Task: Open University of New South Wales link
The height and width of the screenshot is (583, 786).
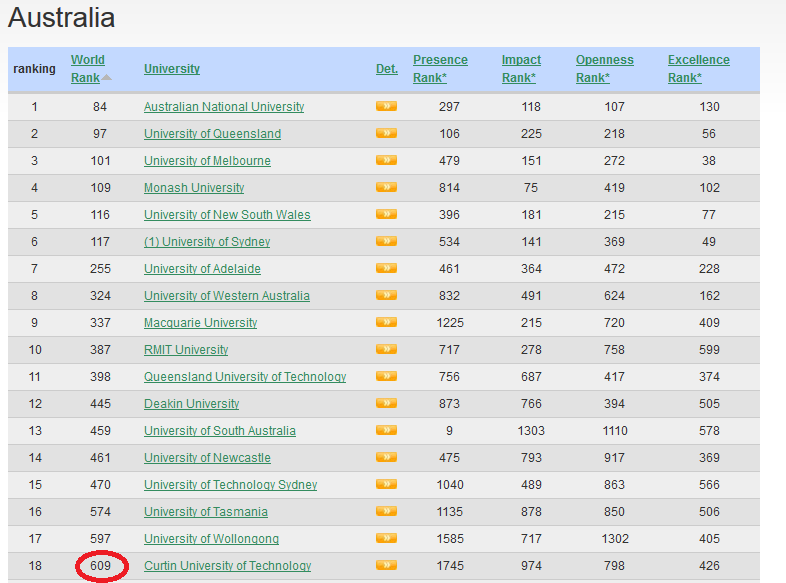Action: [x=227, y=215]
